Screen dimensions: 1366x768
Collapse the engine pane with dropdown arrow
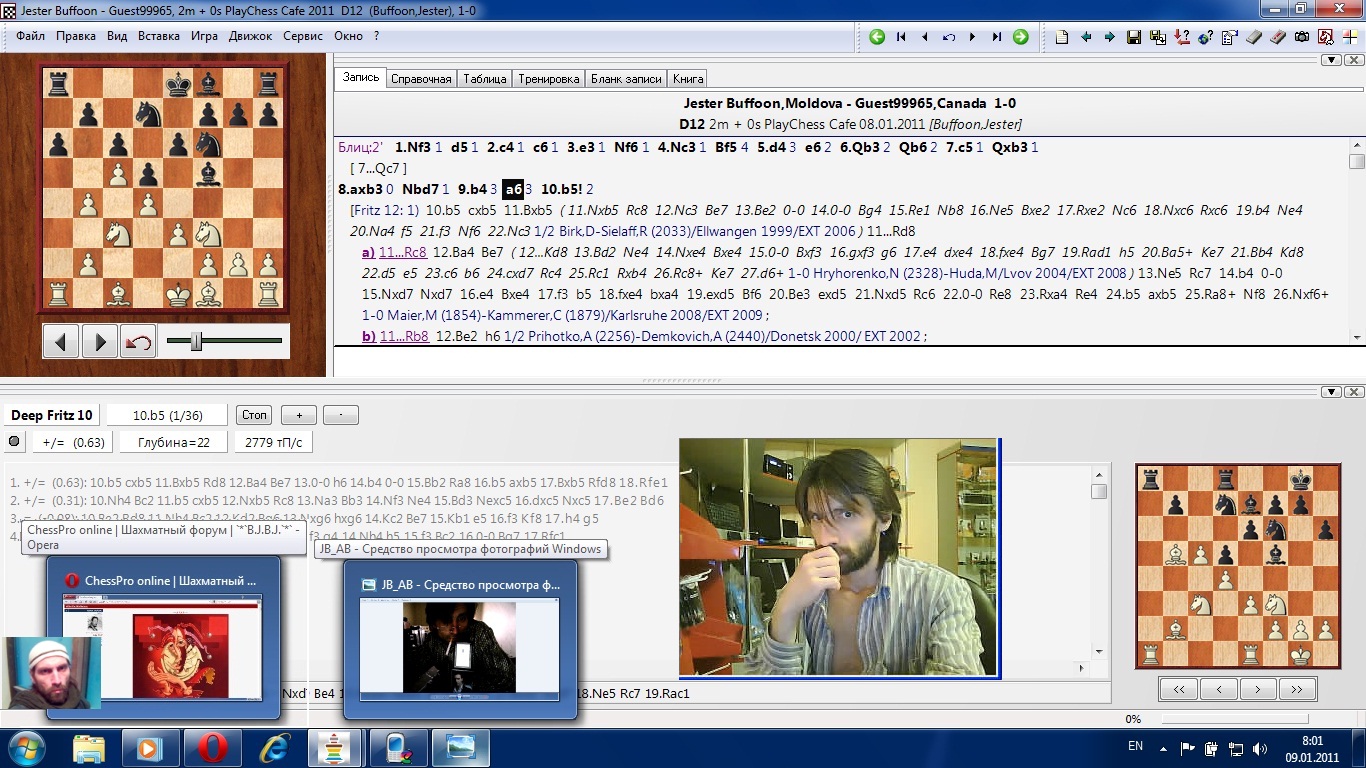coord(1331,391)
